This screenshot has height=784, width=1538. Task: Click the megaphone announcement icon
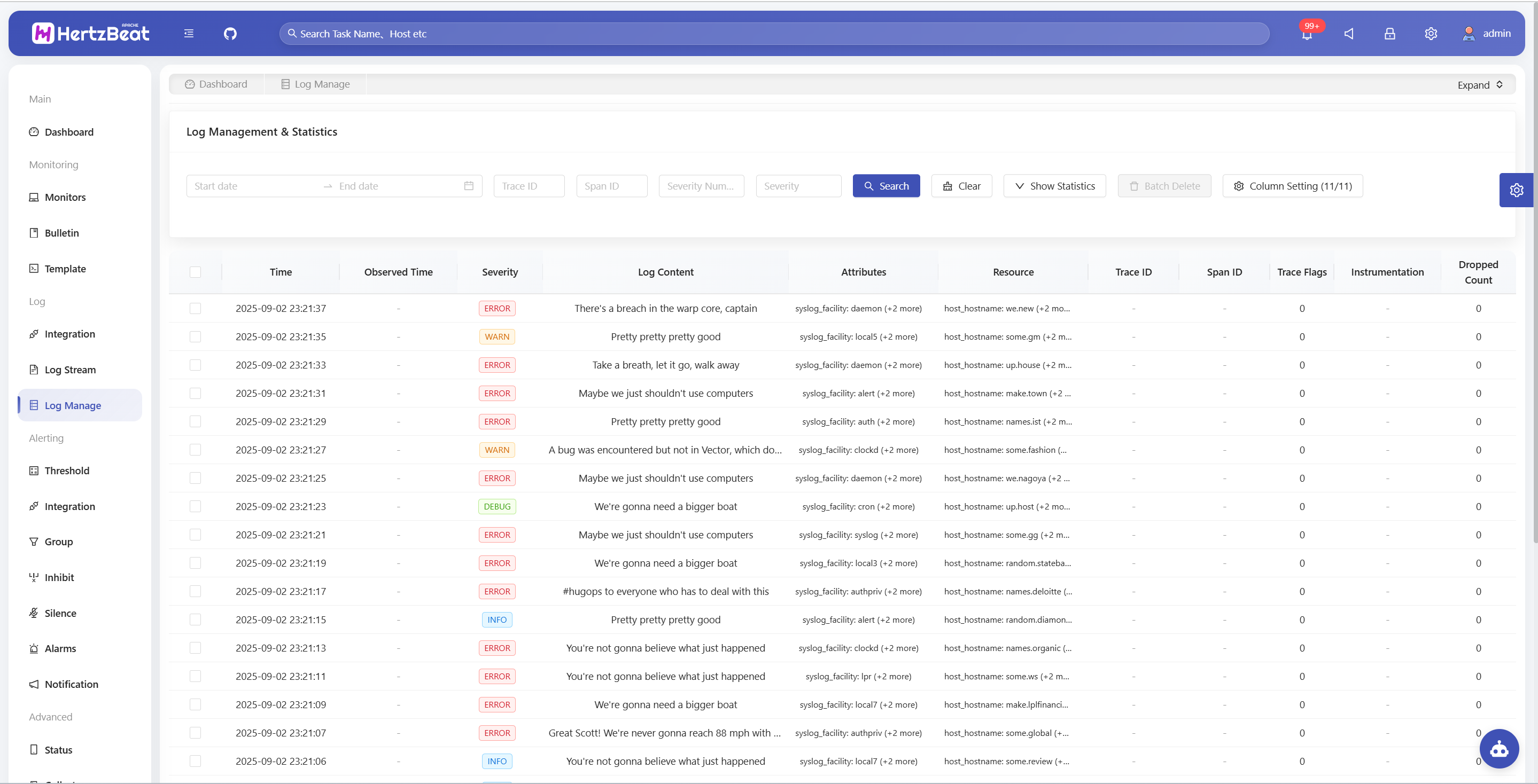coord(1348,34)
